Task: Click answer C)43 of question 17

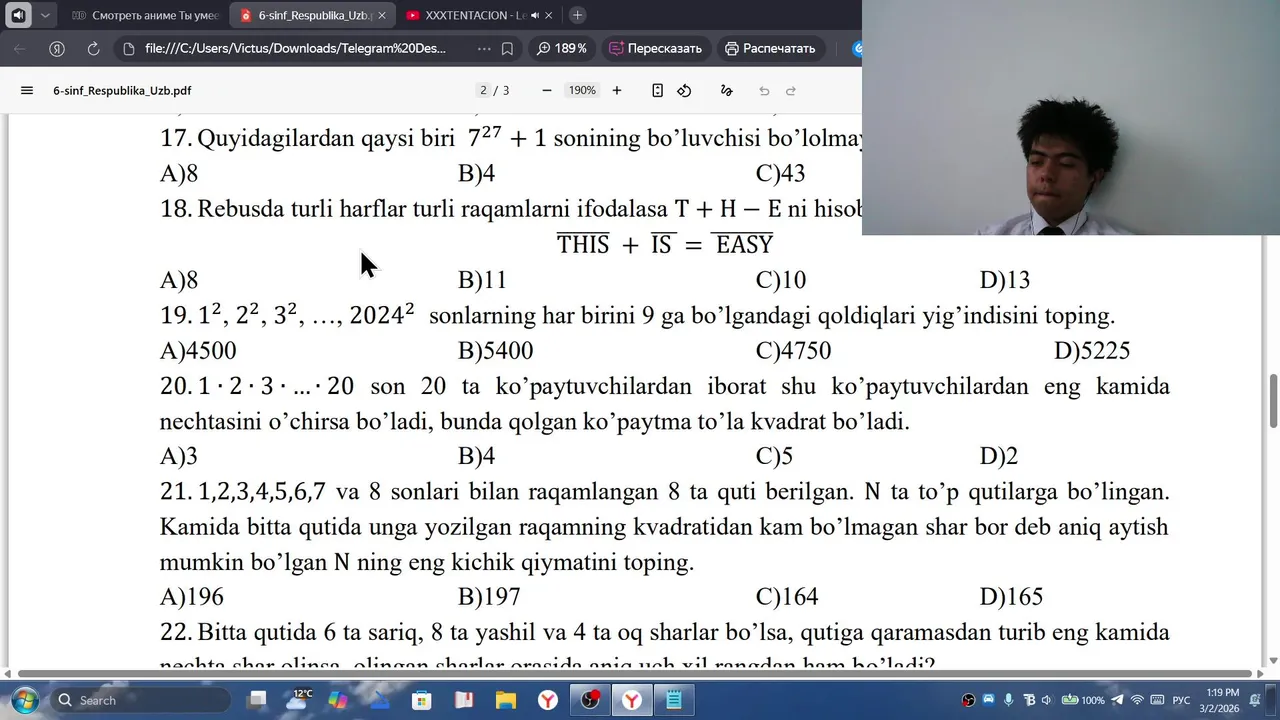Action: click(781, 174)
